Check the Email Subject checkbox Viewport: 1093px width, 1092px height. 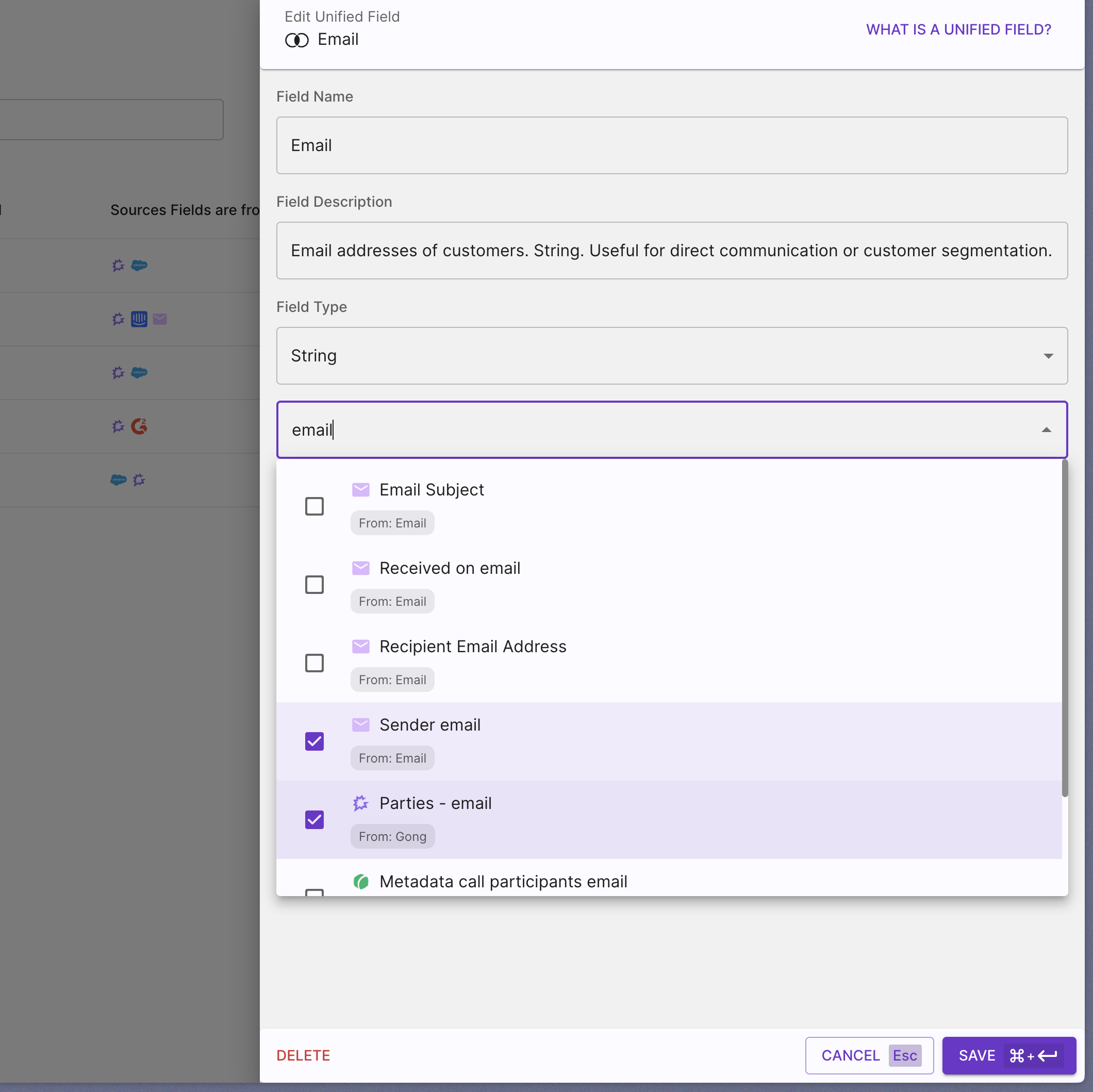[314, 506]
